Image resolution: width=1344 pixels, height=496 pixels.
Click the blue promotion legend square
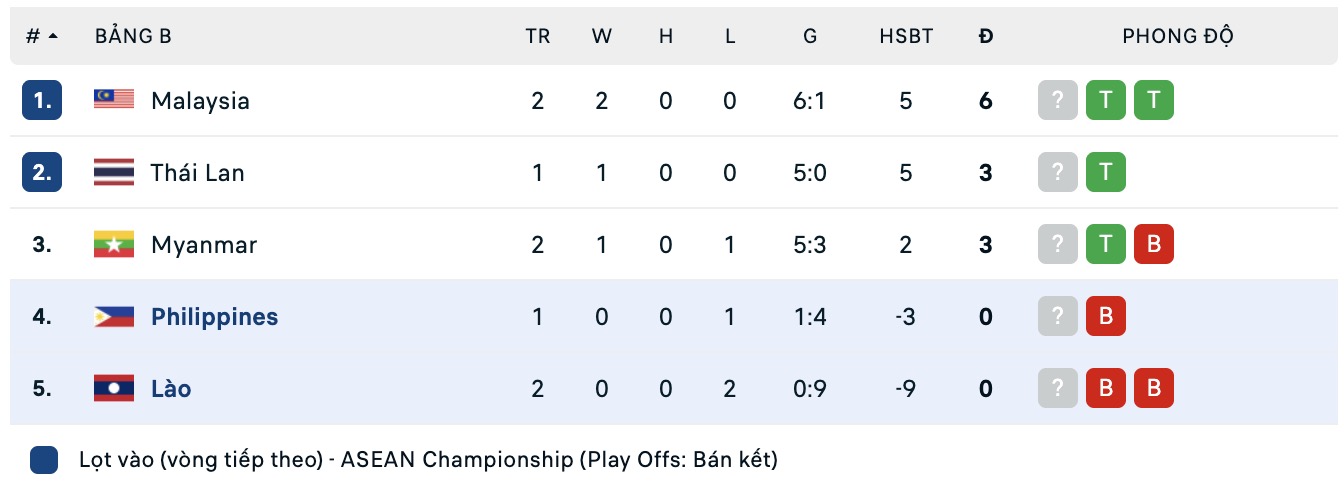44,460
